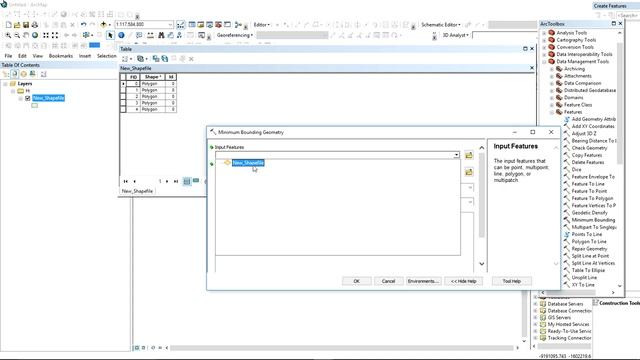Uncheck the New_Shapefile layer checkbox

pyautogui.click(x=28, y=98)
